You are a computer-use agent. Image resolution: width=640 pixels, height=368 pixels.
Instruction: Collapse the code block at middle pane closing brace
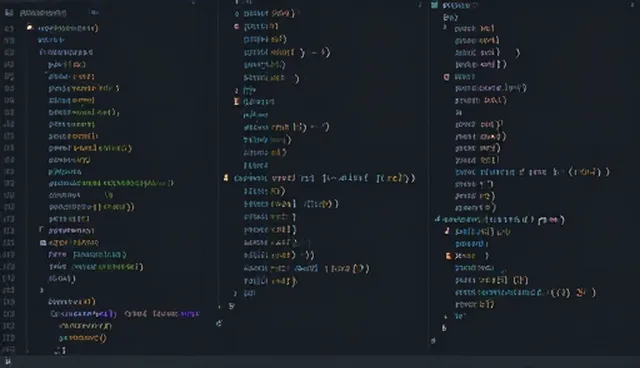click(x=235, y=293)
